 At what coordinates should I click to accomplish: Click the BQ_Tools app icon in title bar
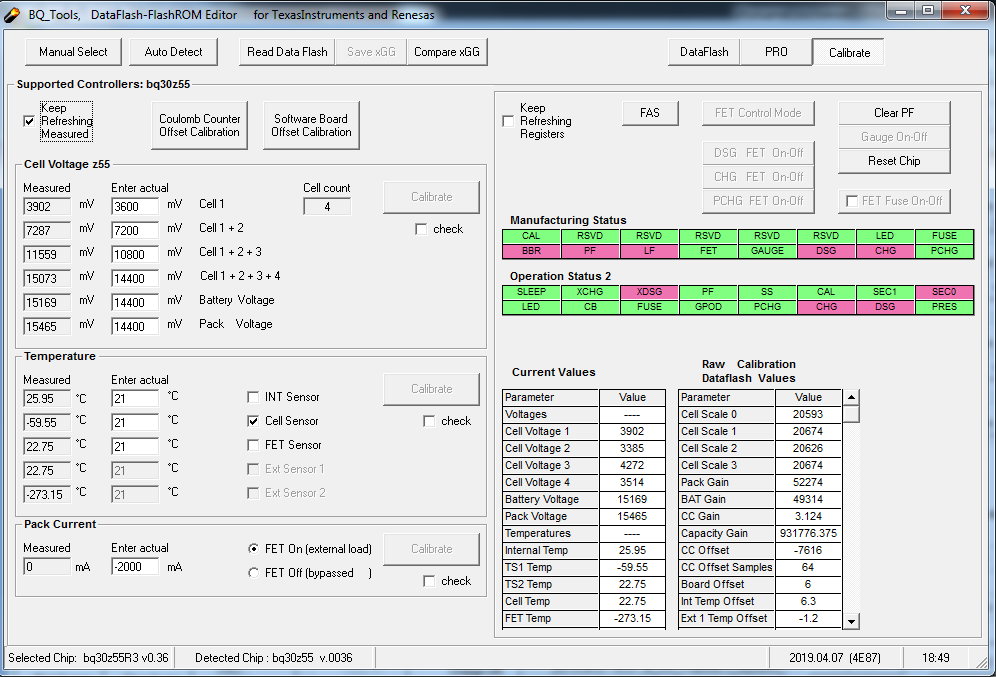[x=11, y=15]
